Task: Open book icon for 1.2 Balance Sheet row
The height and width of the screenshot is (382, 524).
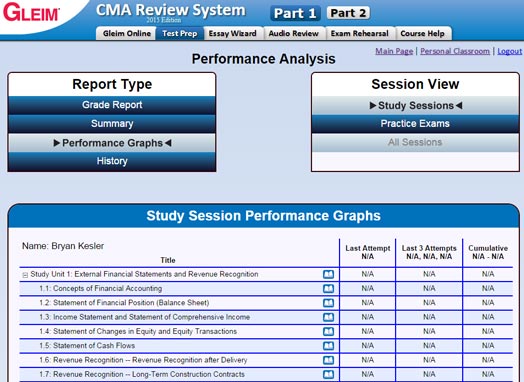Action: coord(328,303)
